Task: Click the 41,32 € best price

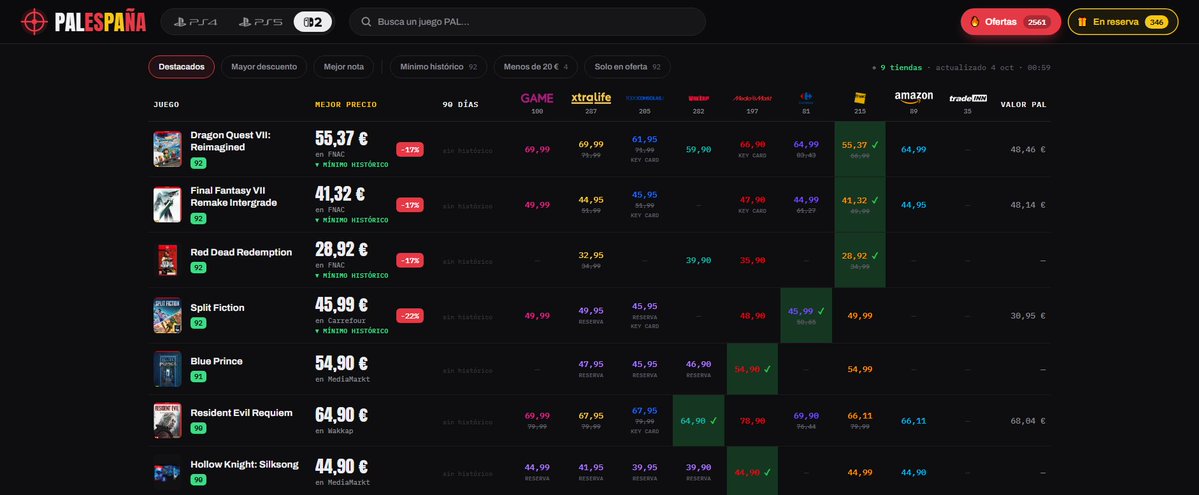Action: click(x=341, y=194)
